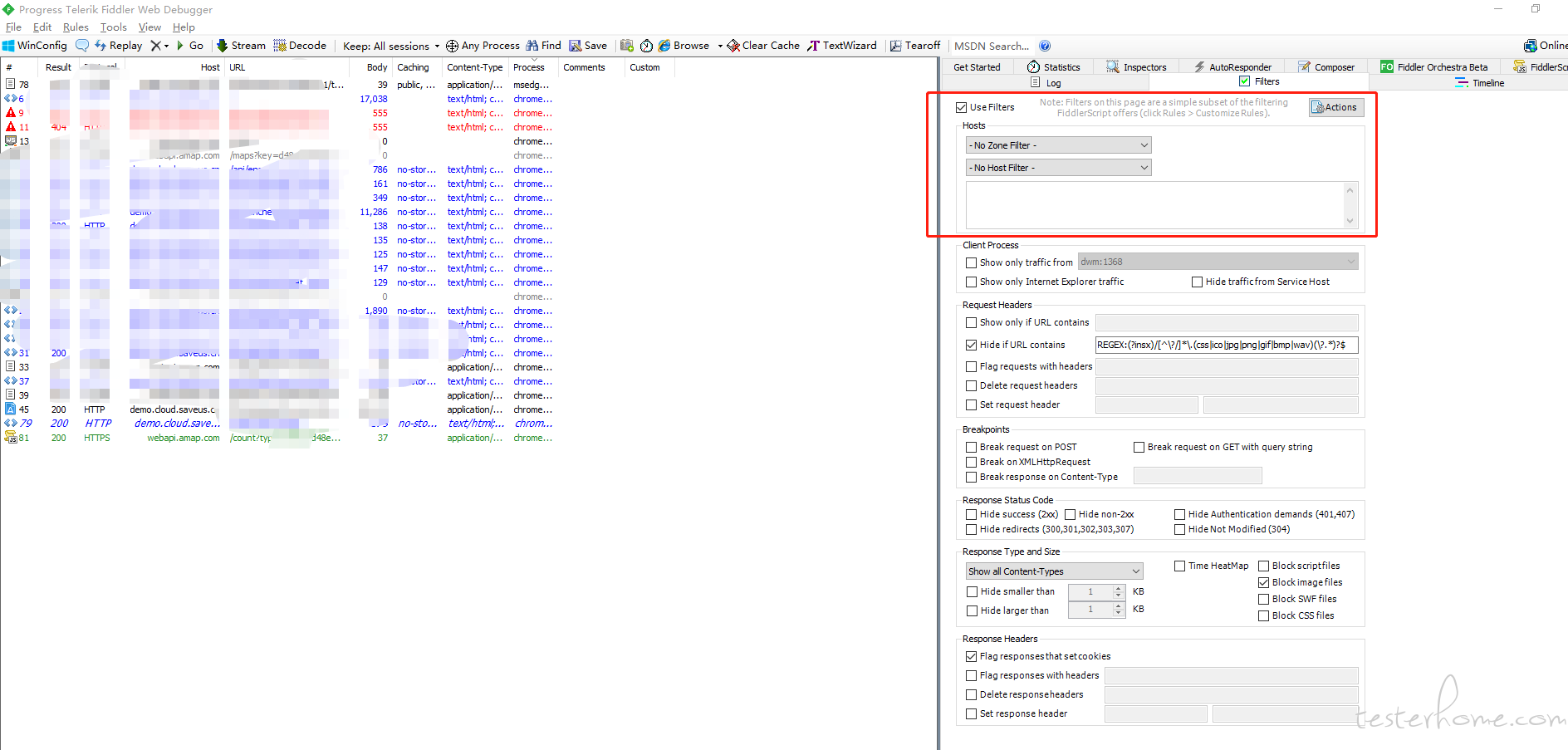Screen dimensions: 1568x750
Task: Click the Remove (X) sessions icon
Action: 155,46
